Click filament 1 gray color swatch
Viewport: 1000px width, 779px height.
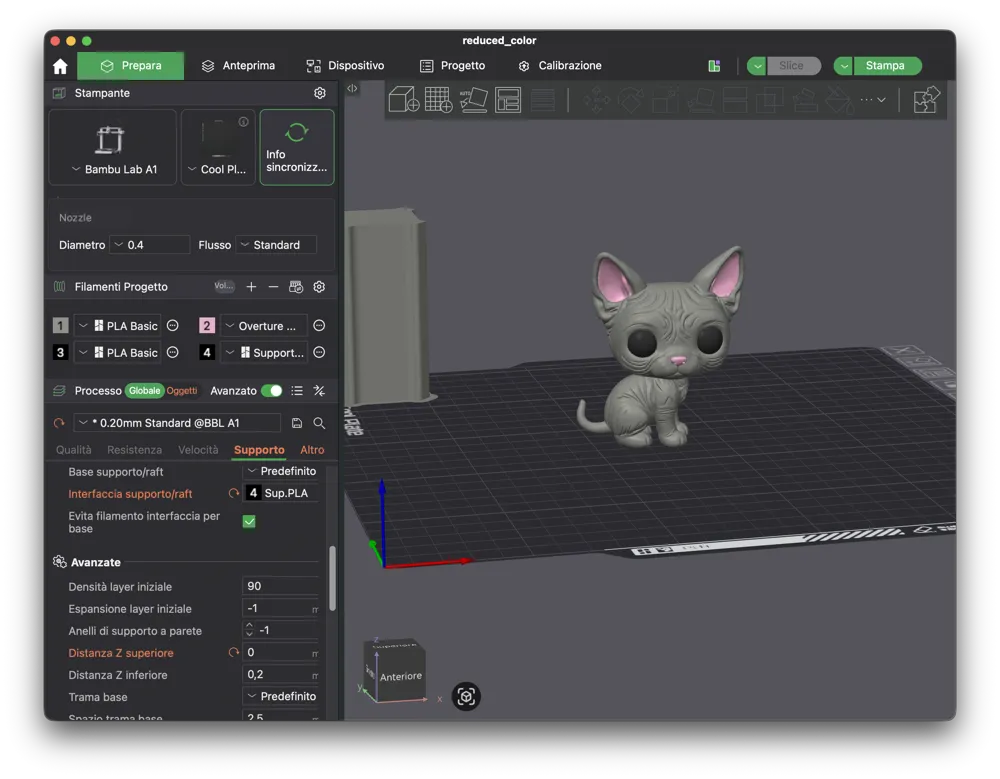pos(60,326)
